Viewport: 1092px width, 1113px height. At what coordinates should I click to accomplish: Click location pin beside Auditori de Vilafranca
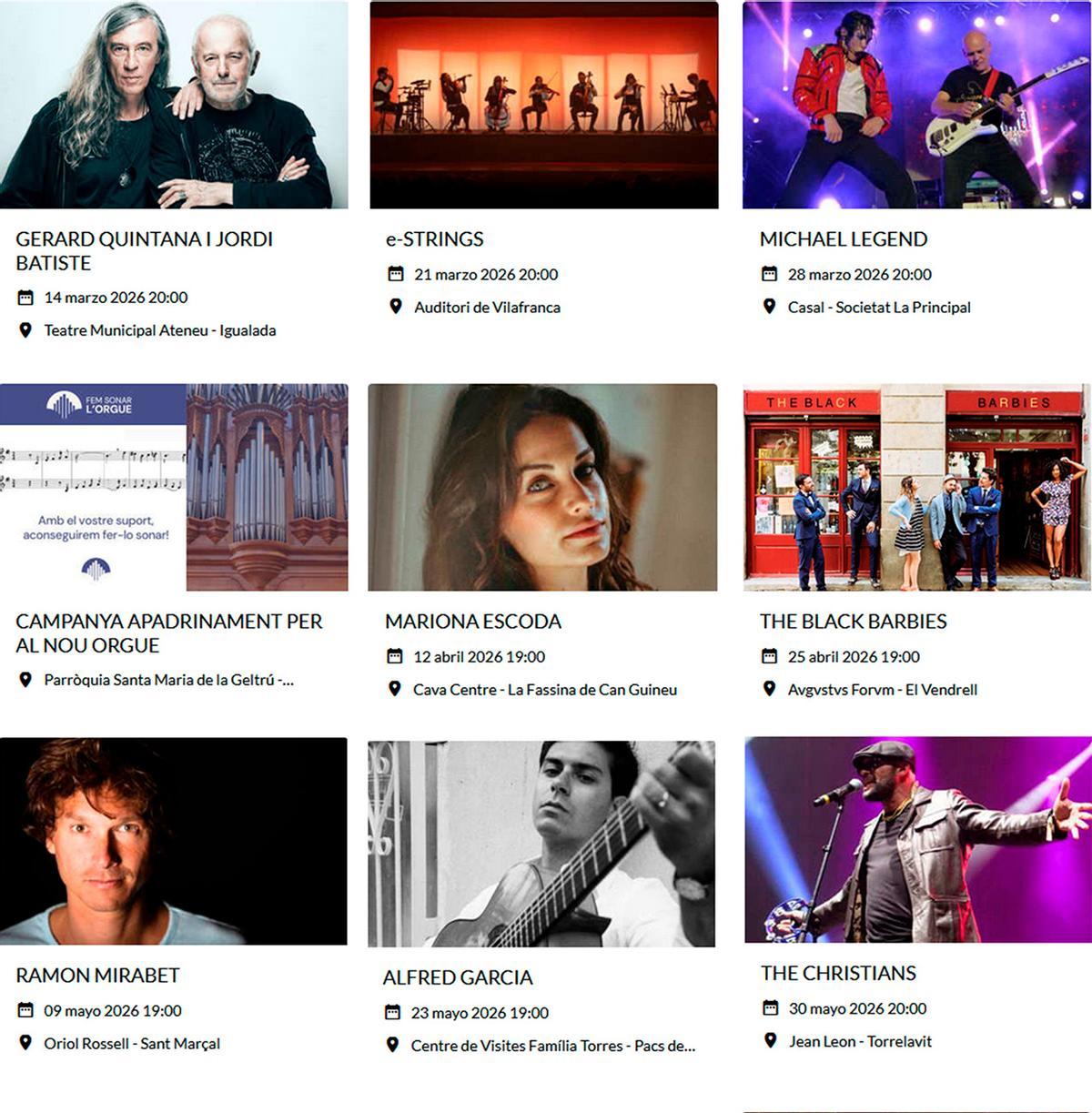tap(395, 307)
